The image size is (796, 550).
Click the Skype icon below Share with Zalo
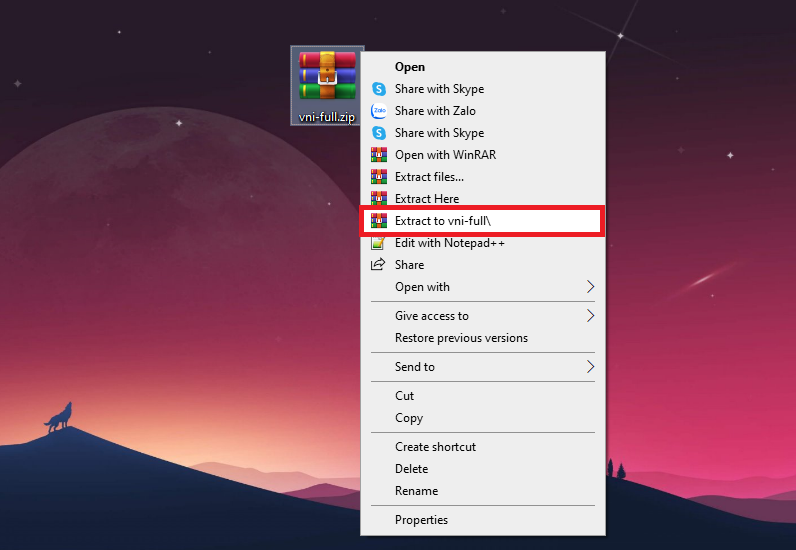[x=379, y=133]
